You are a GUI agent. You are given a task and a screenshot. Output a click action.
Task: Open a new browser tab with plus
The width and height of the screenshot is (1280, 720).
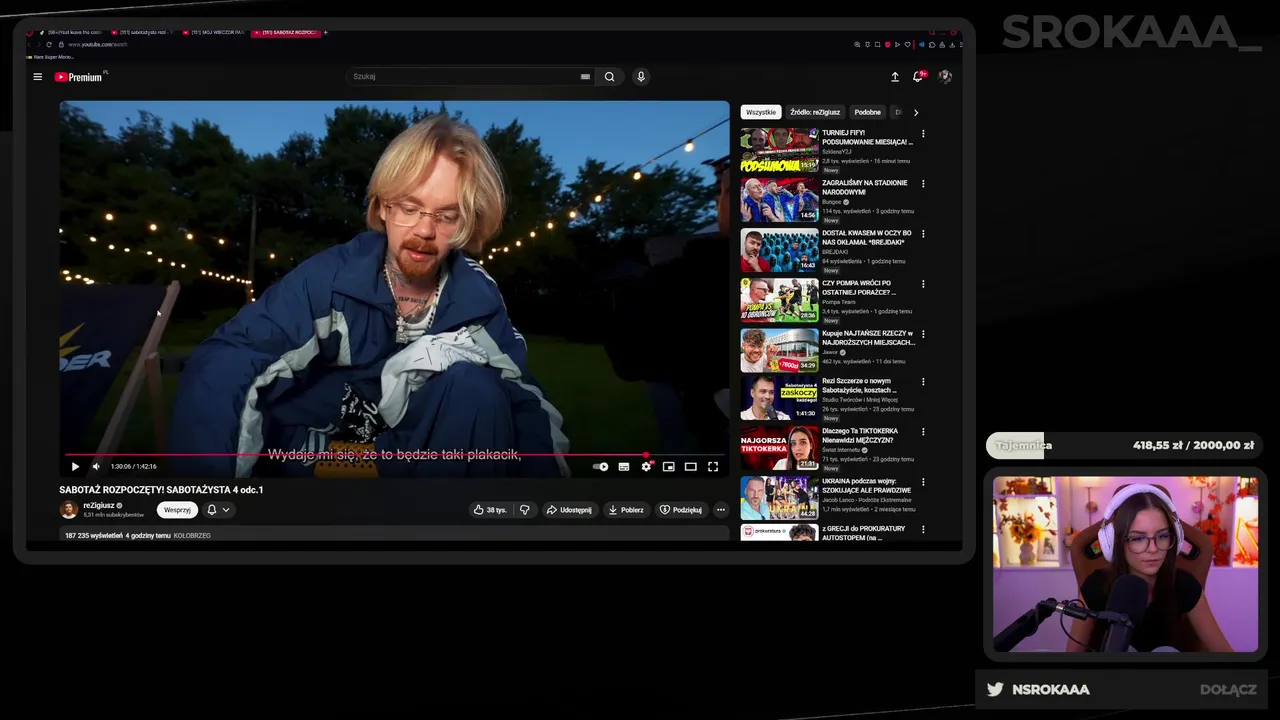(326, 32)
